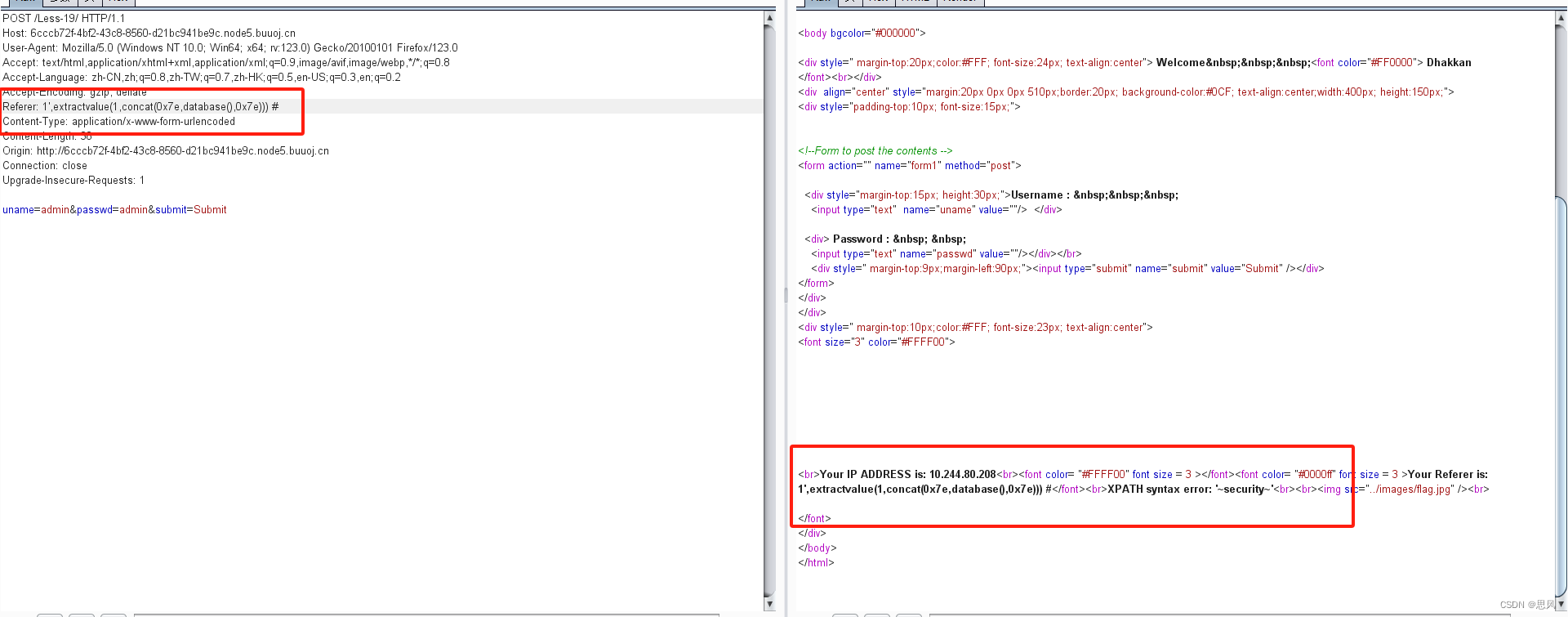This screenshot has width=1568, height=617.
Task: Click the User-Agent header line
Action: 230,47
